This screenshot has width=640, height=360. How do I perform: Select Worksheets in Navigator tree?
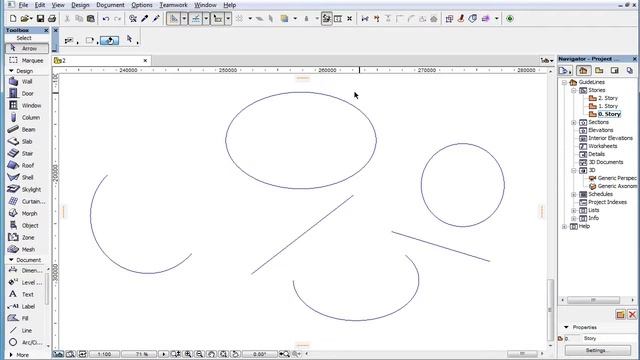pos(602,146)
